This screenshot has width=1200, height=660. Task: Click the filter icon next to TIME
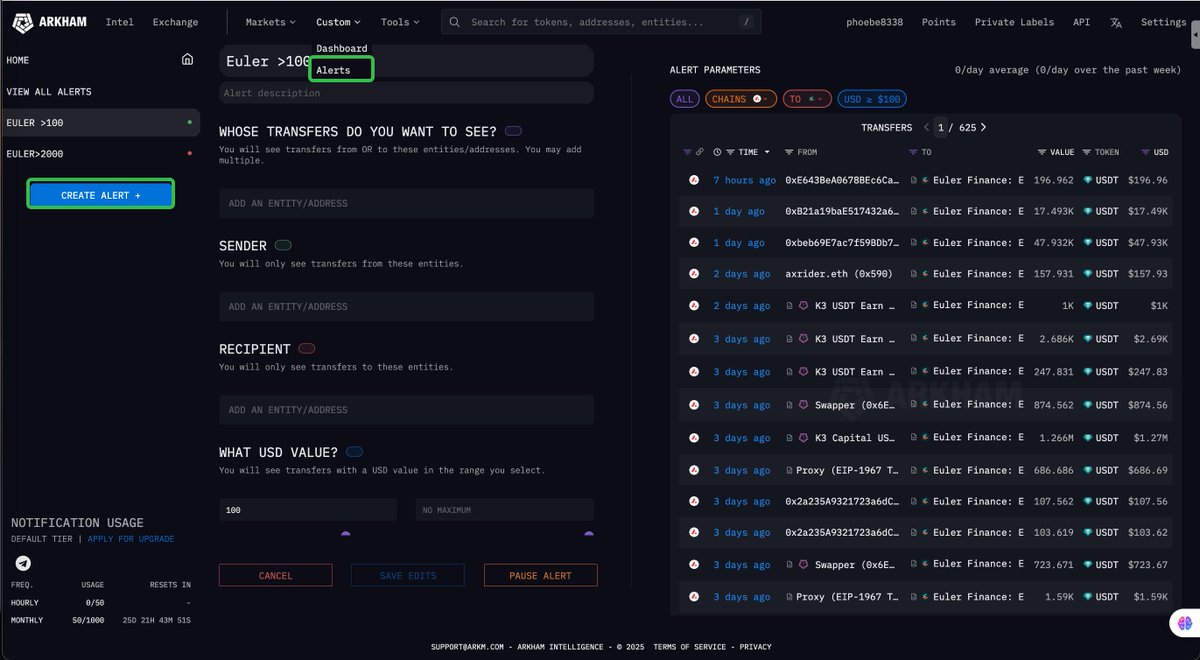point(731,152)
